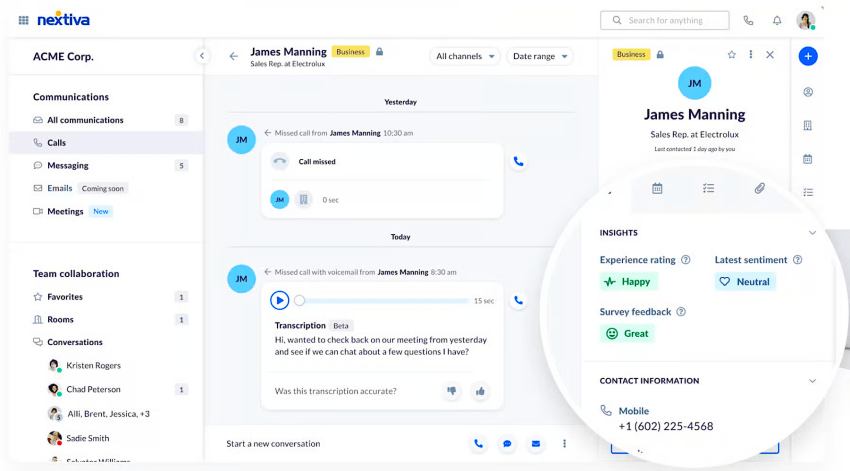
Task: Click the voicemail progress slider
Action: point(383,300)
